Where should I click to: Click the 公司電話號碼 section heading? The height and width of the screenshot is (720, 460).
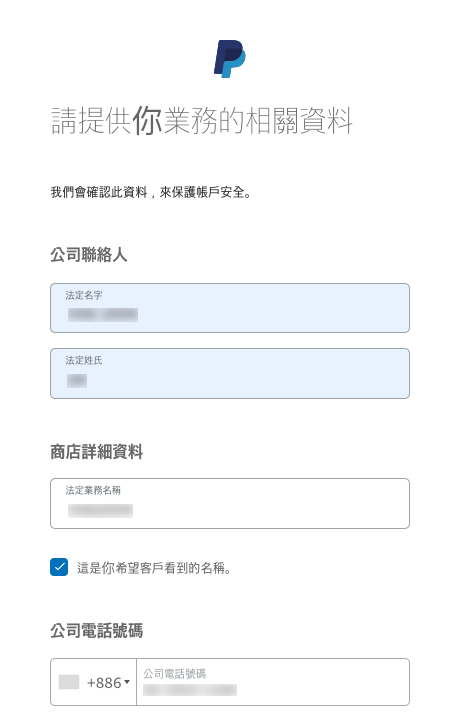(96, 630)
